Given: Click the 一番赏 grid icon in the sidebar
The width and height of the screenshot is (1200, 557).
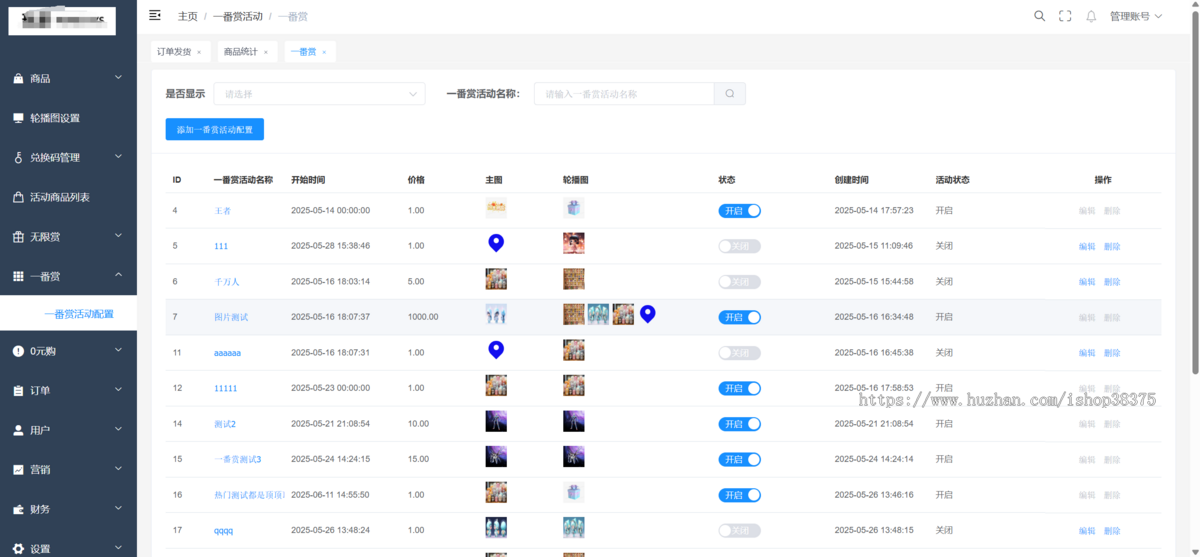Looking at the screenshot, I should [x=18, y=276].
